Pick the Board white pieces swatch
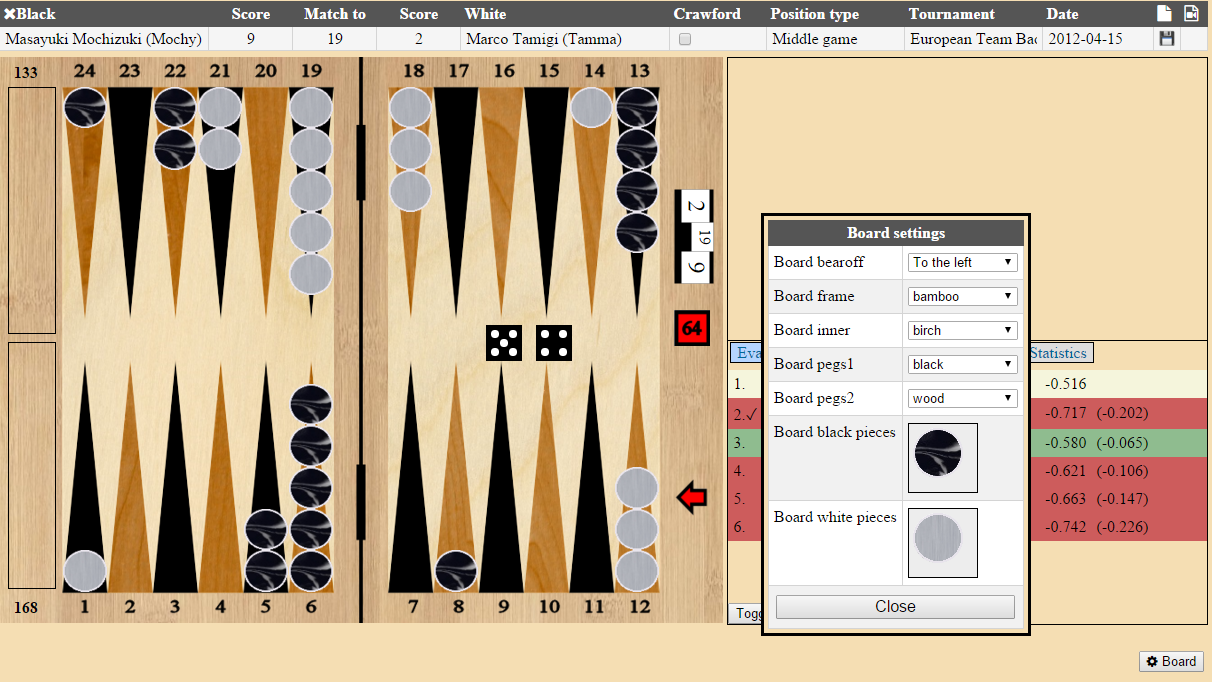 point(942,542)
